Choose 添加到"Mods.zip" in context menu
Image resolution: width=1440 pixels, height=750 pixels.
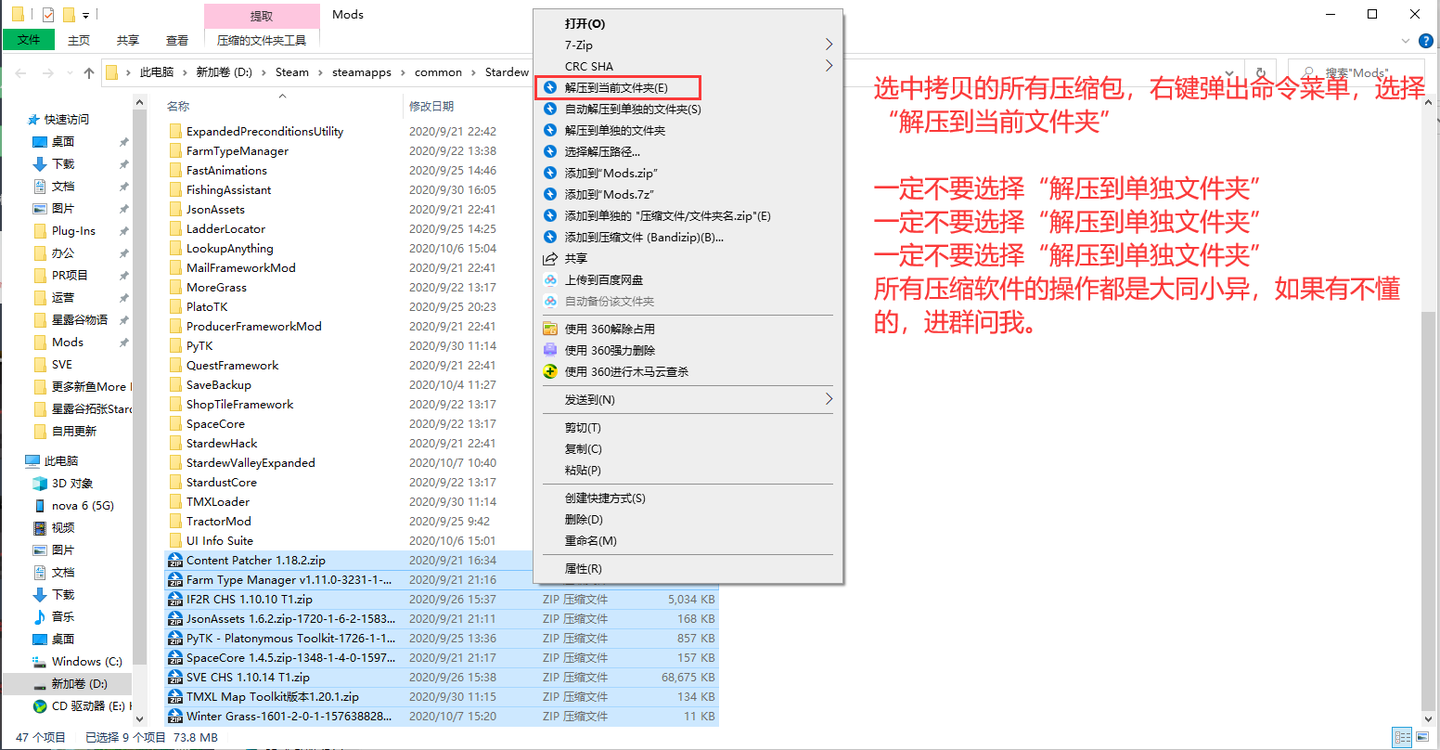[x=688, y=173]
